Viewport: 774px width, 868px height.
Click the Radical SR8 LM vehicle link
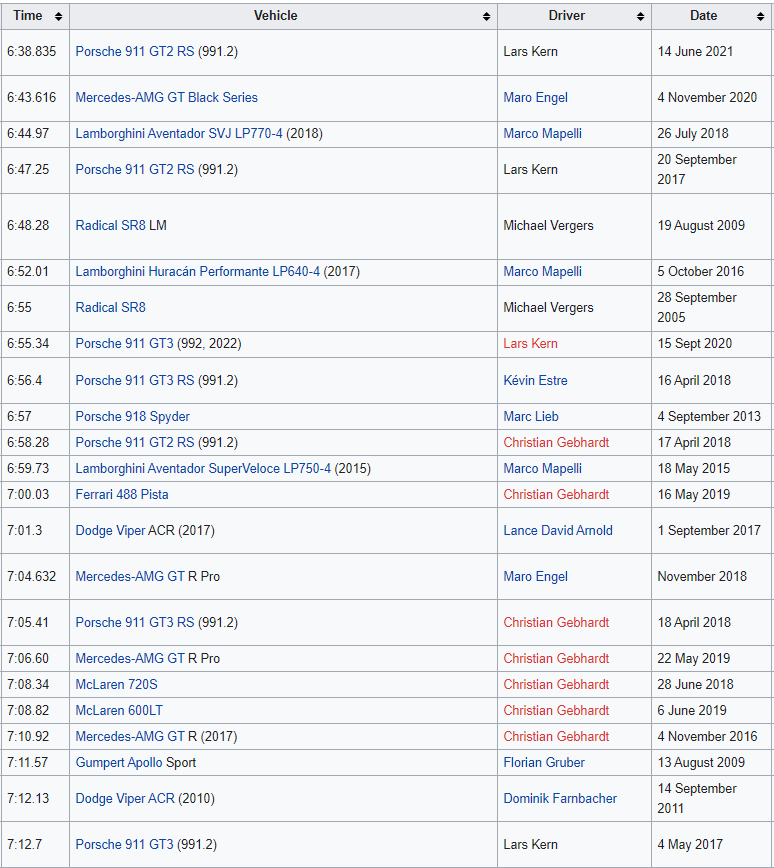[110, 225]
